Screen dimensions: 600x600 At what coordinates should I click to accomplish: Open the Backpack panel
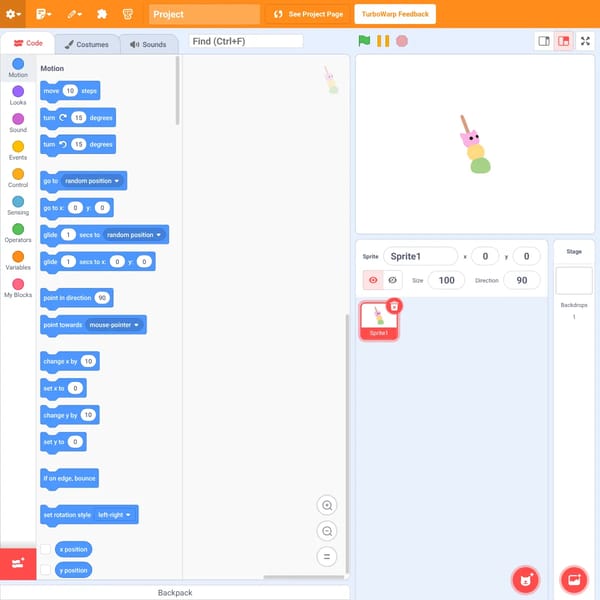(175, 592)
